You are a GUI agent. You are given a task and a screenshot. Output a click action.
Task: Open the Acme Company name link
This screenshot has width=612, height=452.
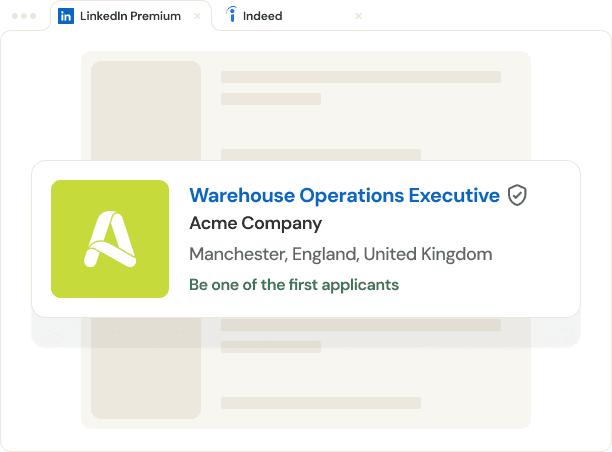[x=255, y=223]
